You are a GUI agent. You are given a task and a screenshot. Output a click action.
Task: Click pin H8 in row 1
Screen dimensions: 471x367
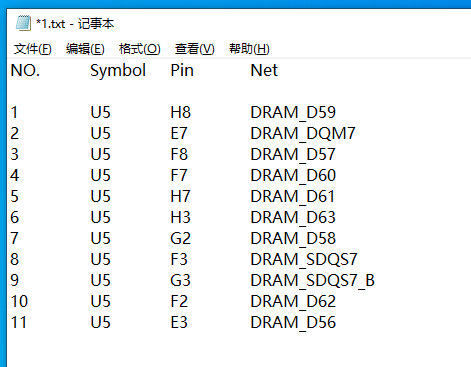[181, 112]
